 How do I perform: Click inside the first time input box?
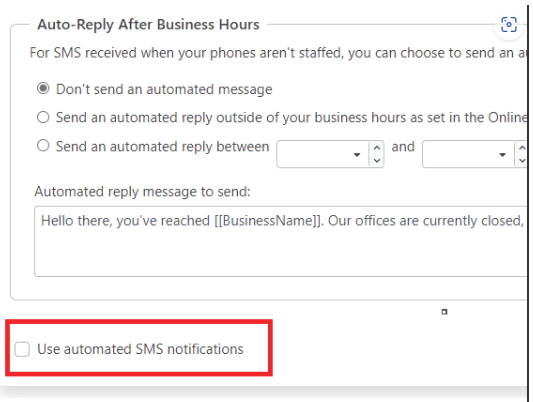[314, 154]
